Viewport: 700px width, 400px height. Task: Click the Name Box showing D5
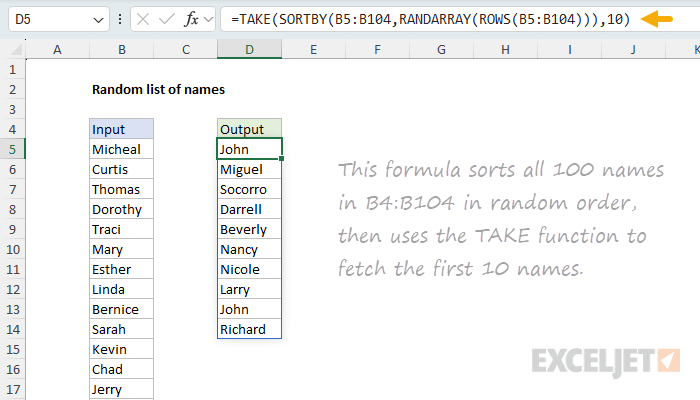(x=59, y=19)
